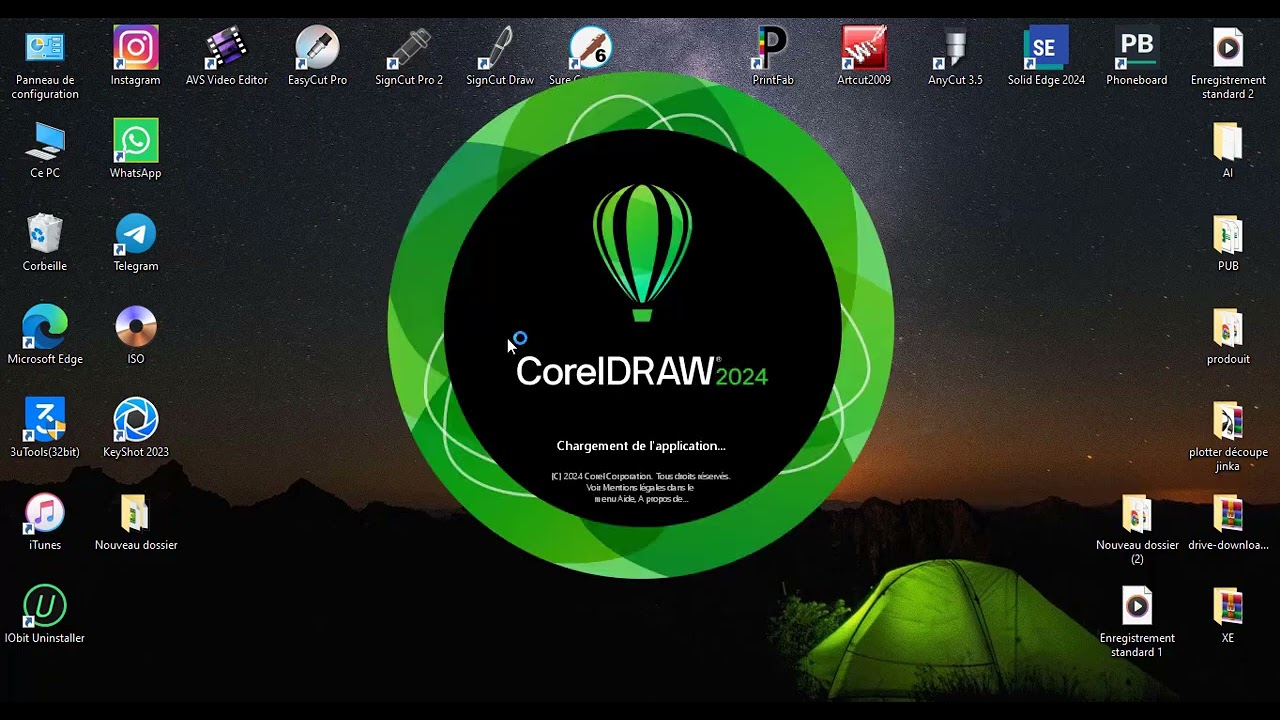Launch Microsoft Edge shortcut
Viewport: 1280px width, 720px height.
tap(44, 336)
